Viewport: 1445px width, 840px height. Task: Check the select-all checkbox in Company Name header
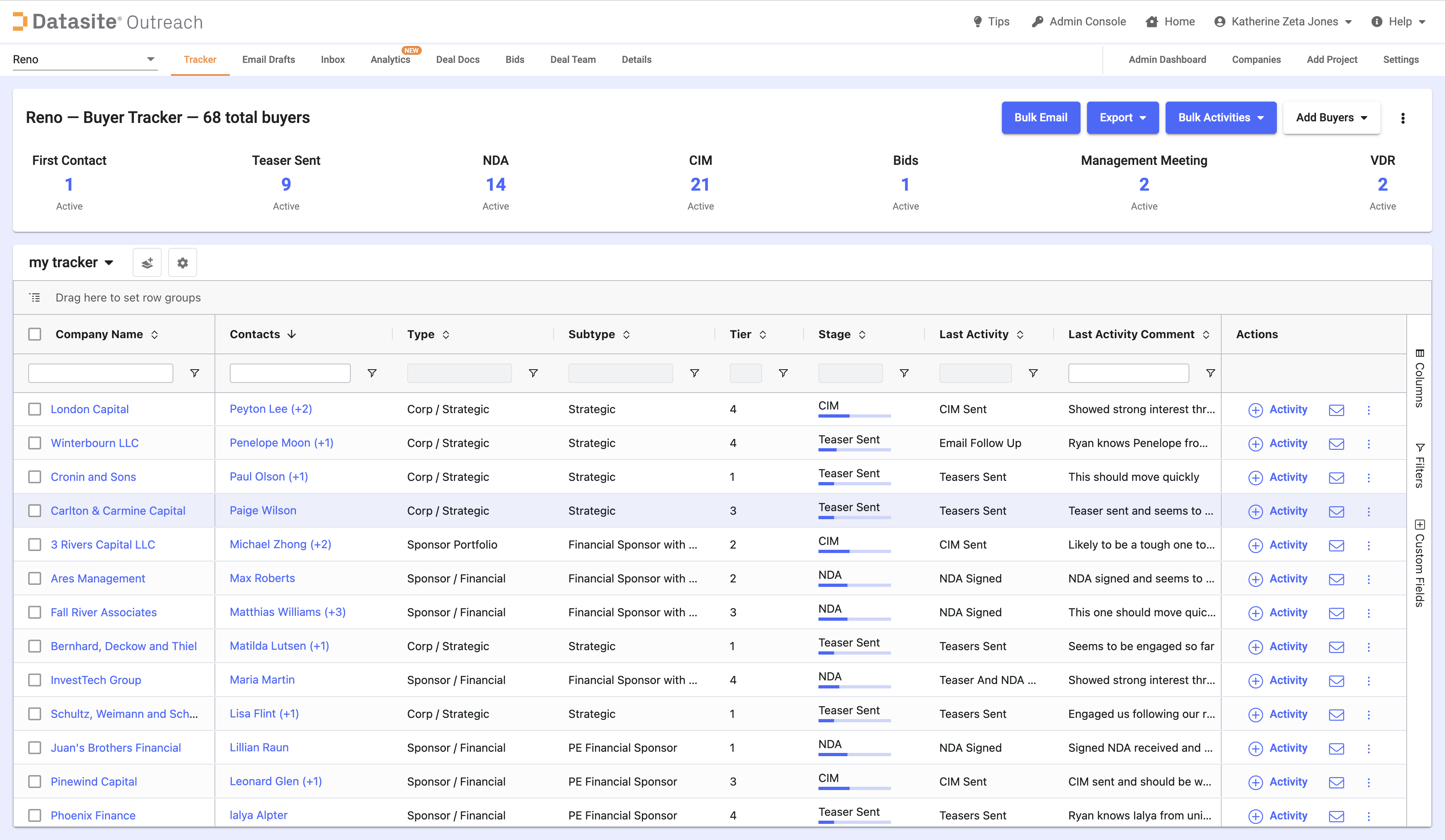[x=35, y=334]
